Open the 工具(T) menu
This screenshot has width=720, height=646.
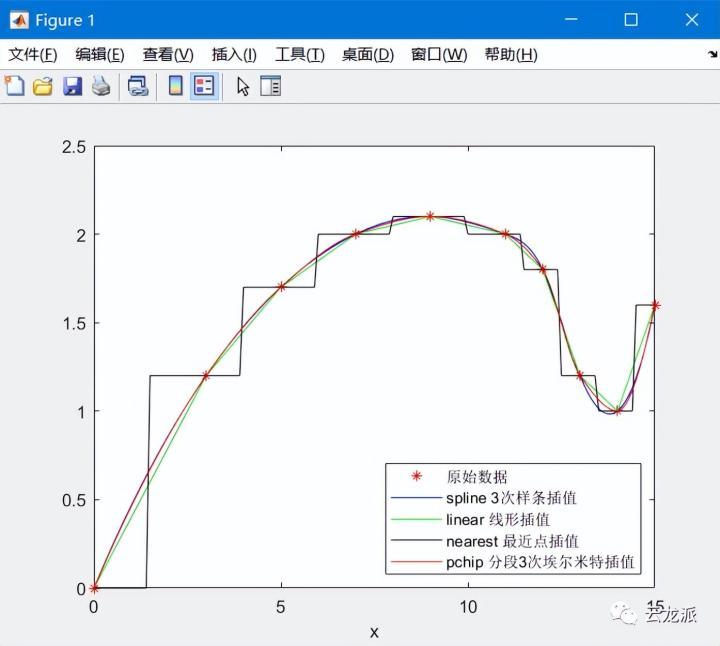tap(299, 55)
